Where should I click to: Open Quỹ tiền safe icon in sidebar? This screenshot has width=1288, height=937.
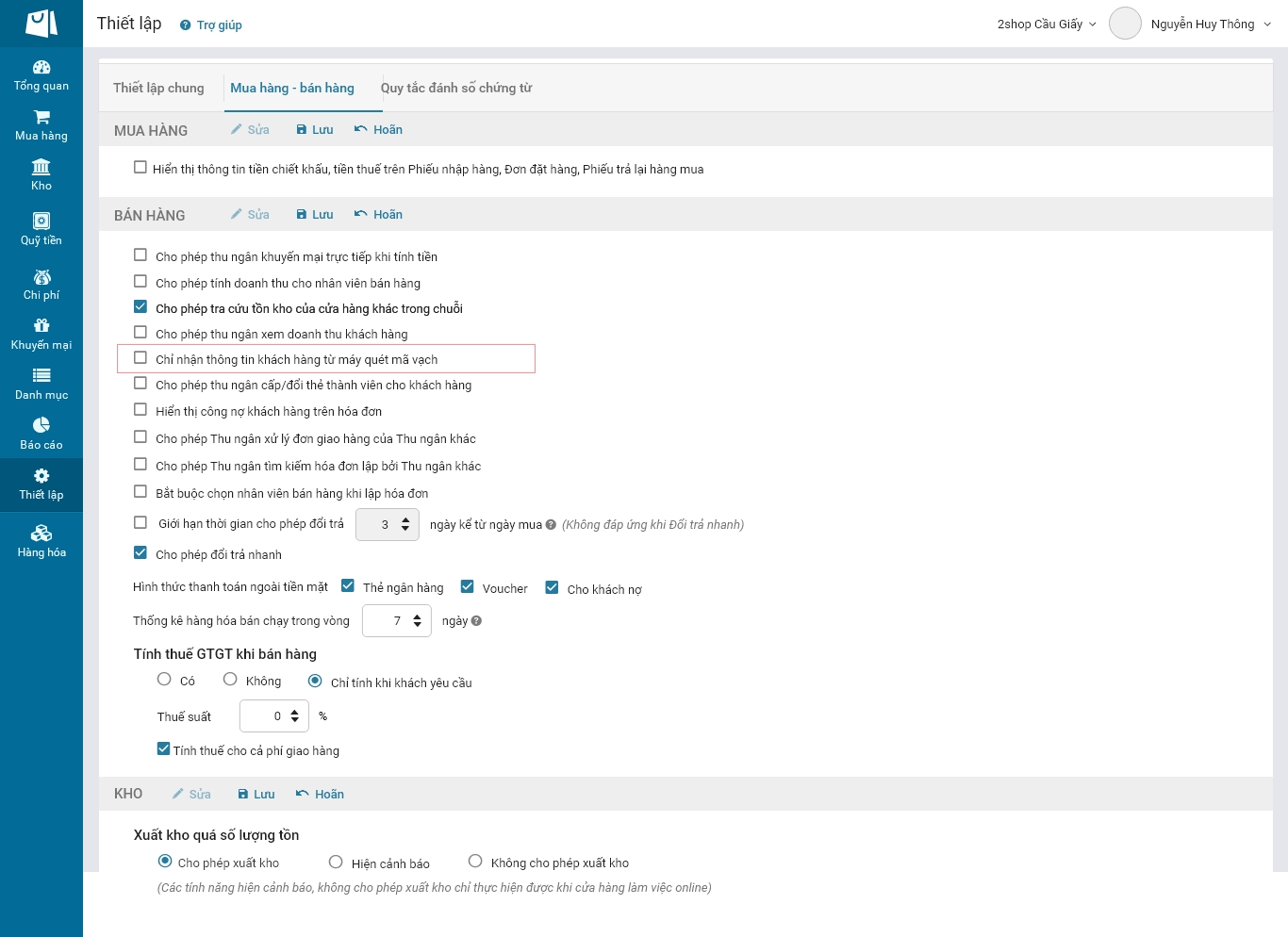pos(41,221)
